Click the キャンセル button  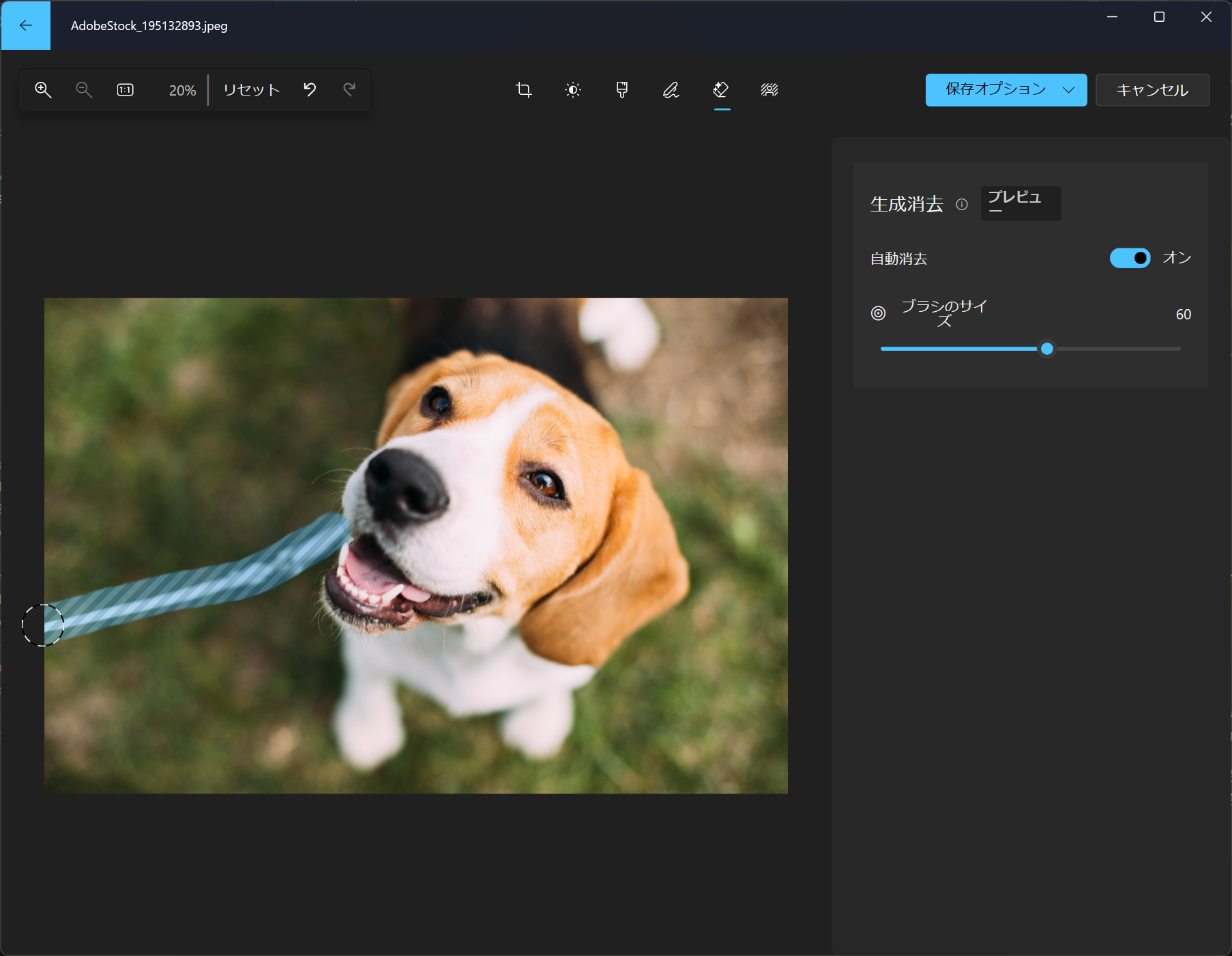1152,90
